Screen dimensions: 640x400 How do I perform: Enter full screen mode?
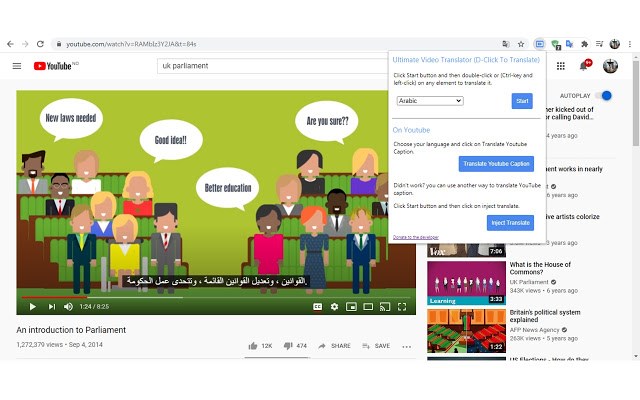click(402, 307)
